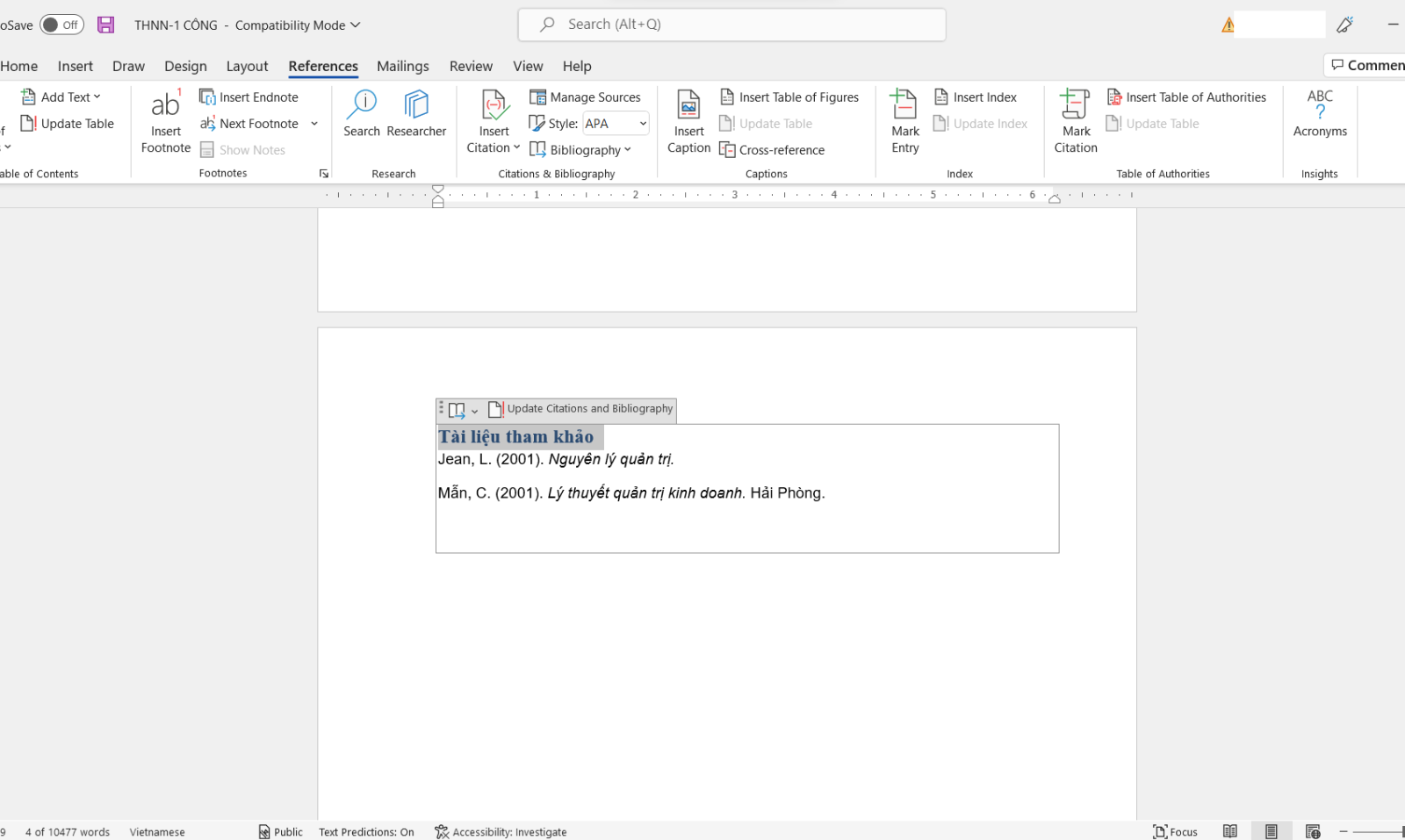The height and width of the screenshot is (840, 1405).
Task: Click the Insert Caption icon
Action: [x=688, y=105]
